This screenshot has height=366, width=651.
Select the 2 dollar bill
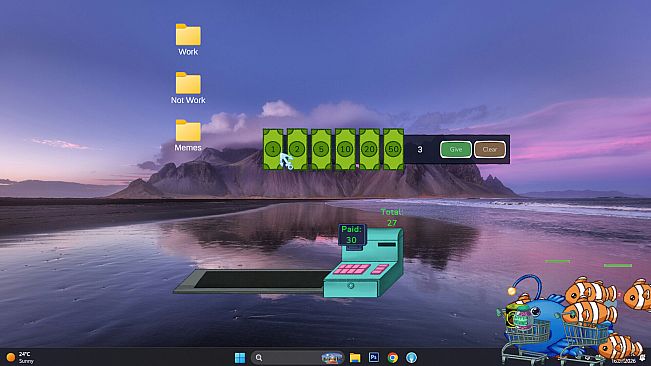tap(297, 149)
